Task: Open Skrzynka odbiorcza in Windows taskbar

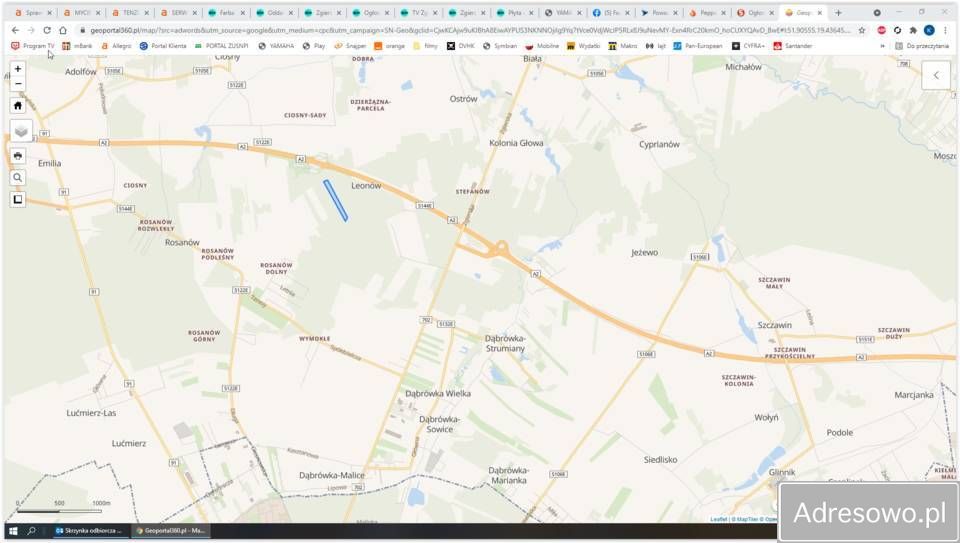Action: tap(88, 531)
